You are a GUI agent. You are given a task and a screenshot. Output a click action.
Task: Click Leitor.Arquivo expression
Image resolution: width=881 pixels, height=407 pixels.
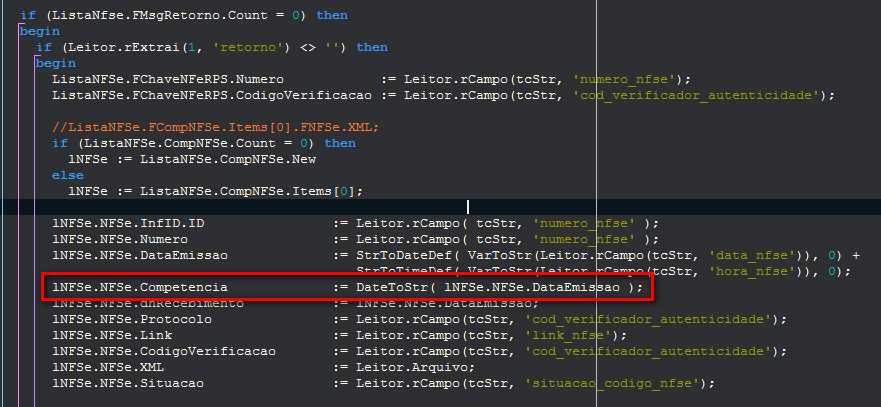[411, 368]
